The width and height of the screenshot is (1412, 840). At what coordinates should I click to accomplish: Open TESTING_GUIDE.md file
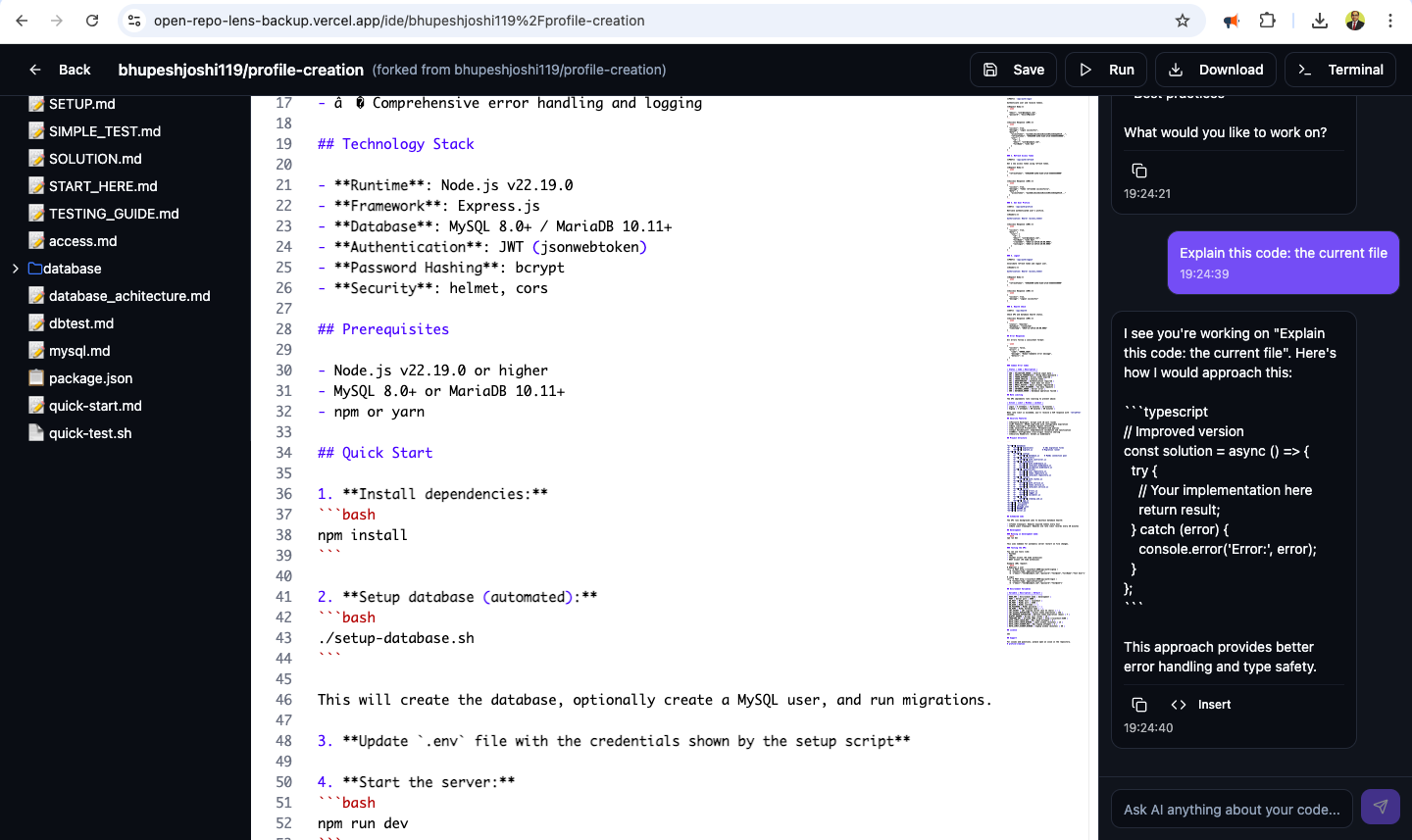coord(114,214)
